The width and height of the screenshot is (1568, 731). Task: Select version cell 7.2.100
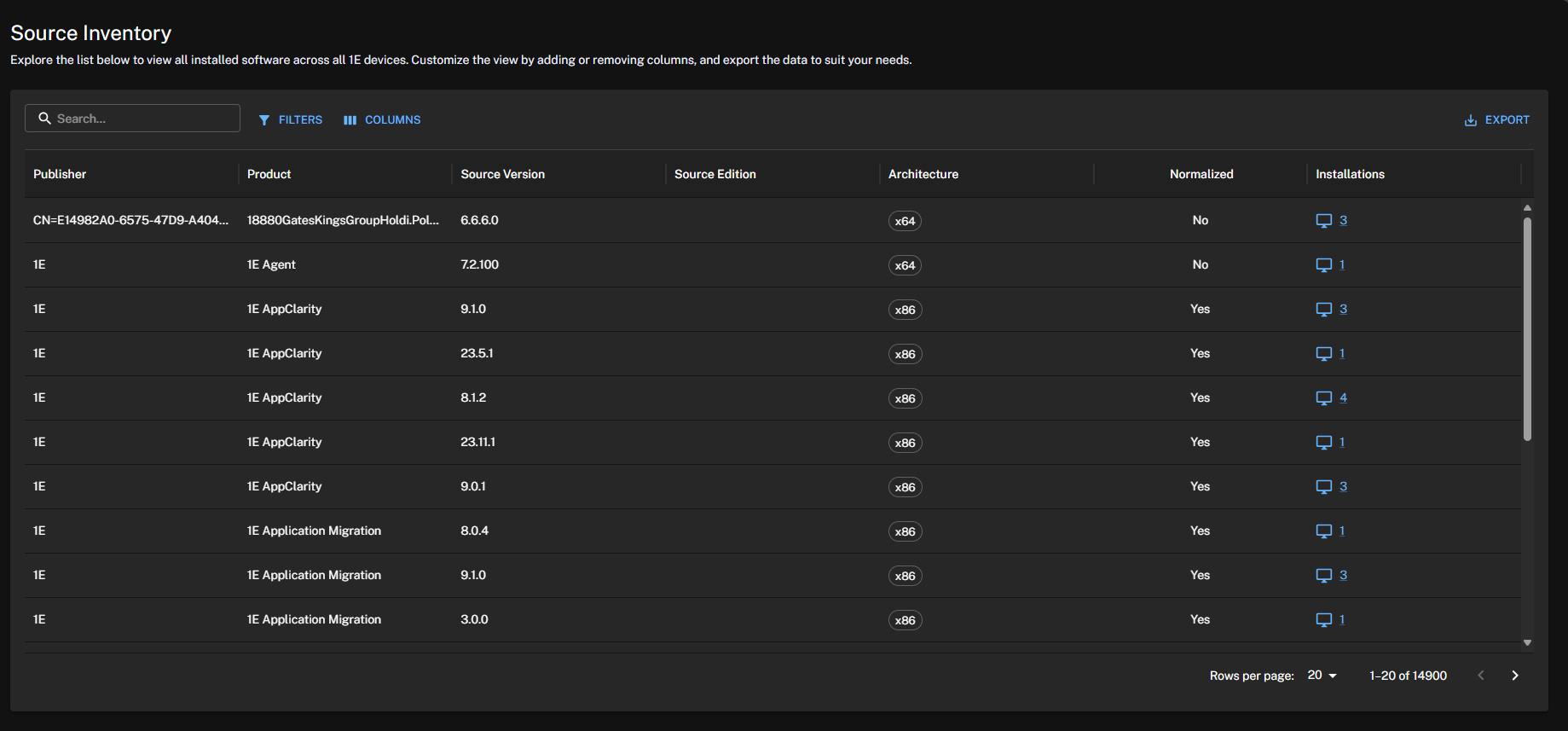click(479, 264)
